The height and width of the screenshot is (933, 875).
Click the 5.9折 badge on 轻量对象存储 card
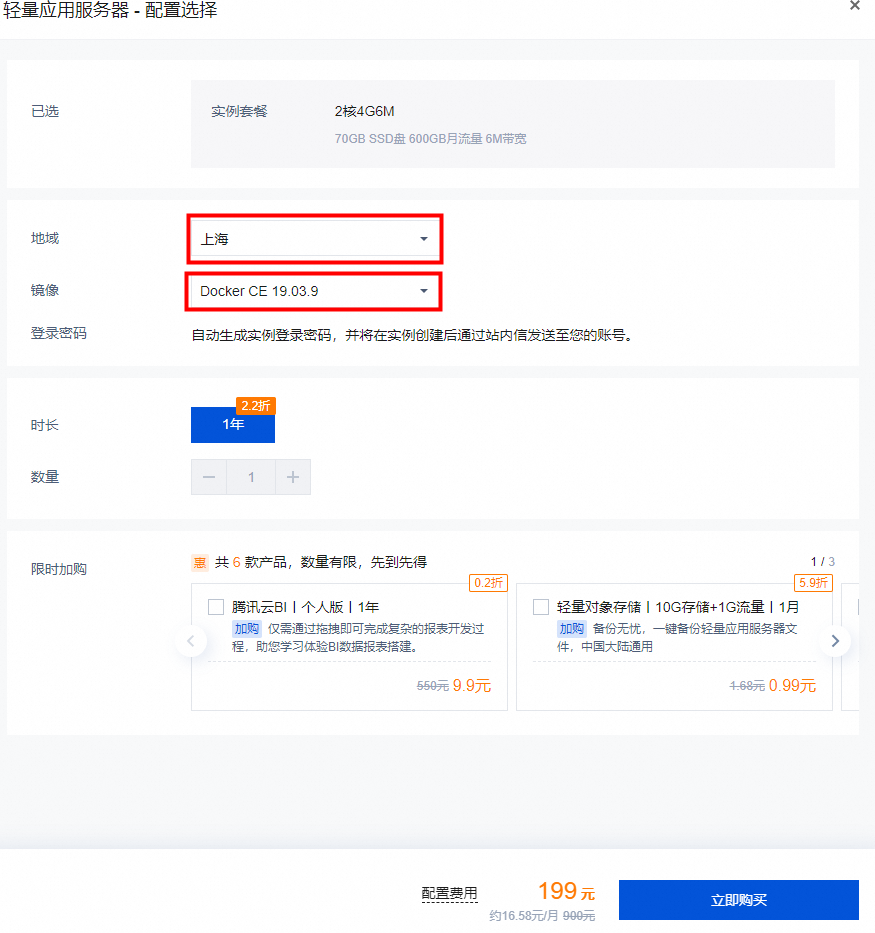(x=813, y=582)
